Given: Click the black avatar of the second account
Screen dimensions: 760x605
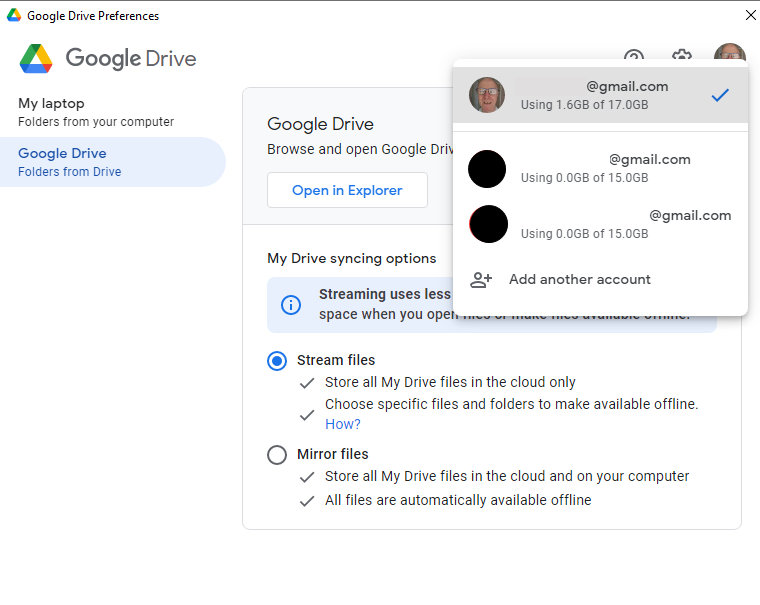Looking at the screenshot, I should pyautogui.click(x=487, y=169).
